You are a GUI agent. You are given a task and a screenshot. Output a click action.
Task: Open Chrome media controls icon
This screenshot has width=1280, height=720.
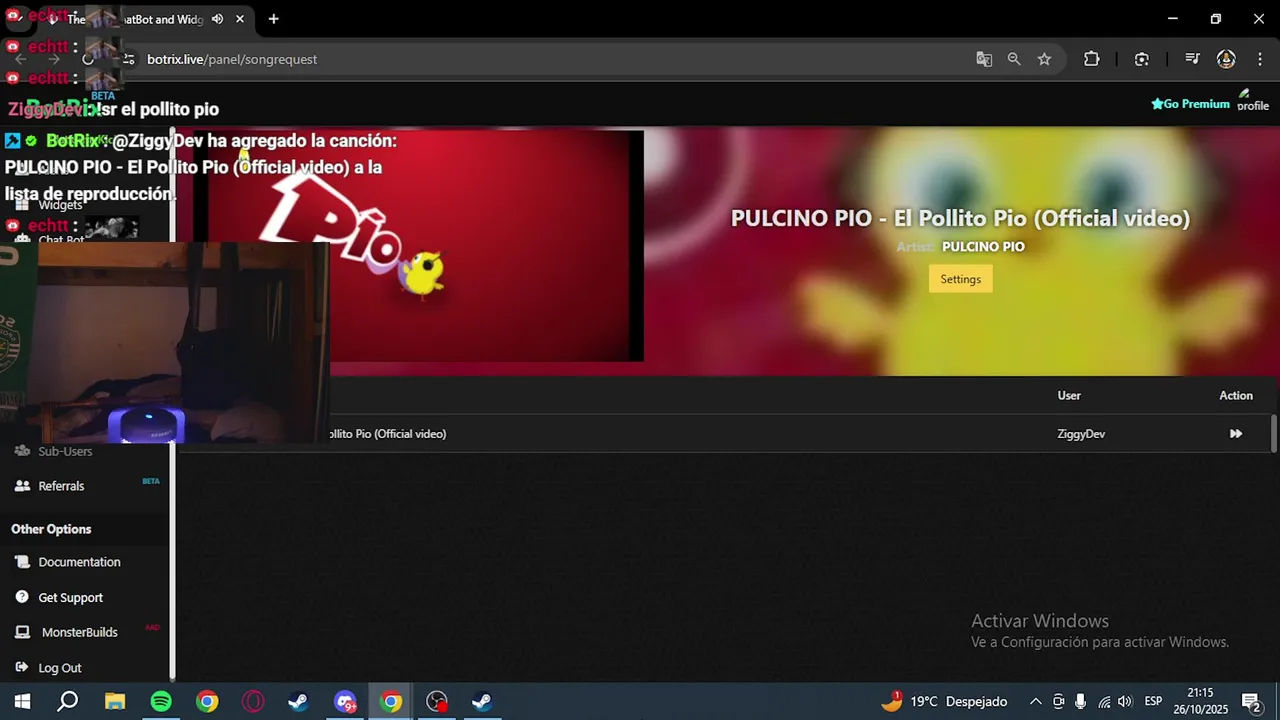tap(1192, 59)
